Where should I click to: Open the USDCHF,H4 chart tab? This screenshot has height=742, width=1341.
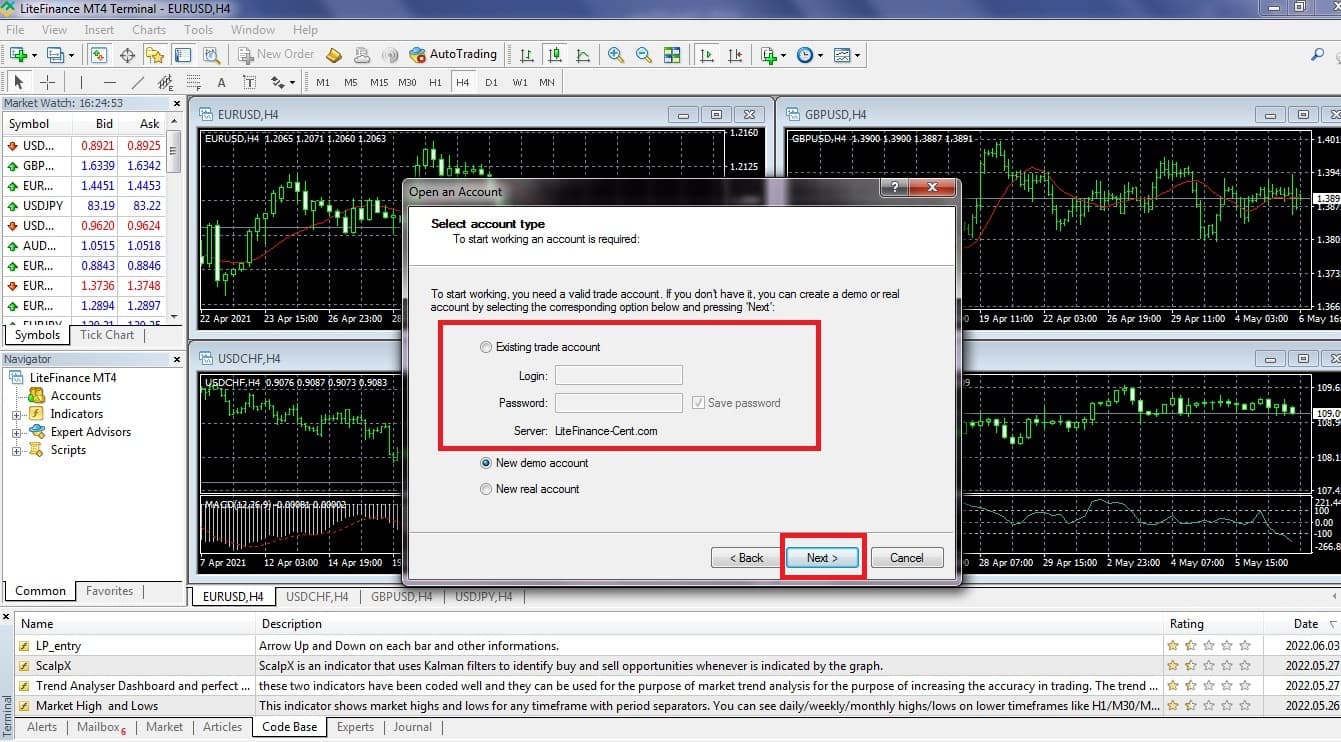tap(317, 597)
